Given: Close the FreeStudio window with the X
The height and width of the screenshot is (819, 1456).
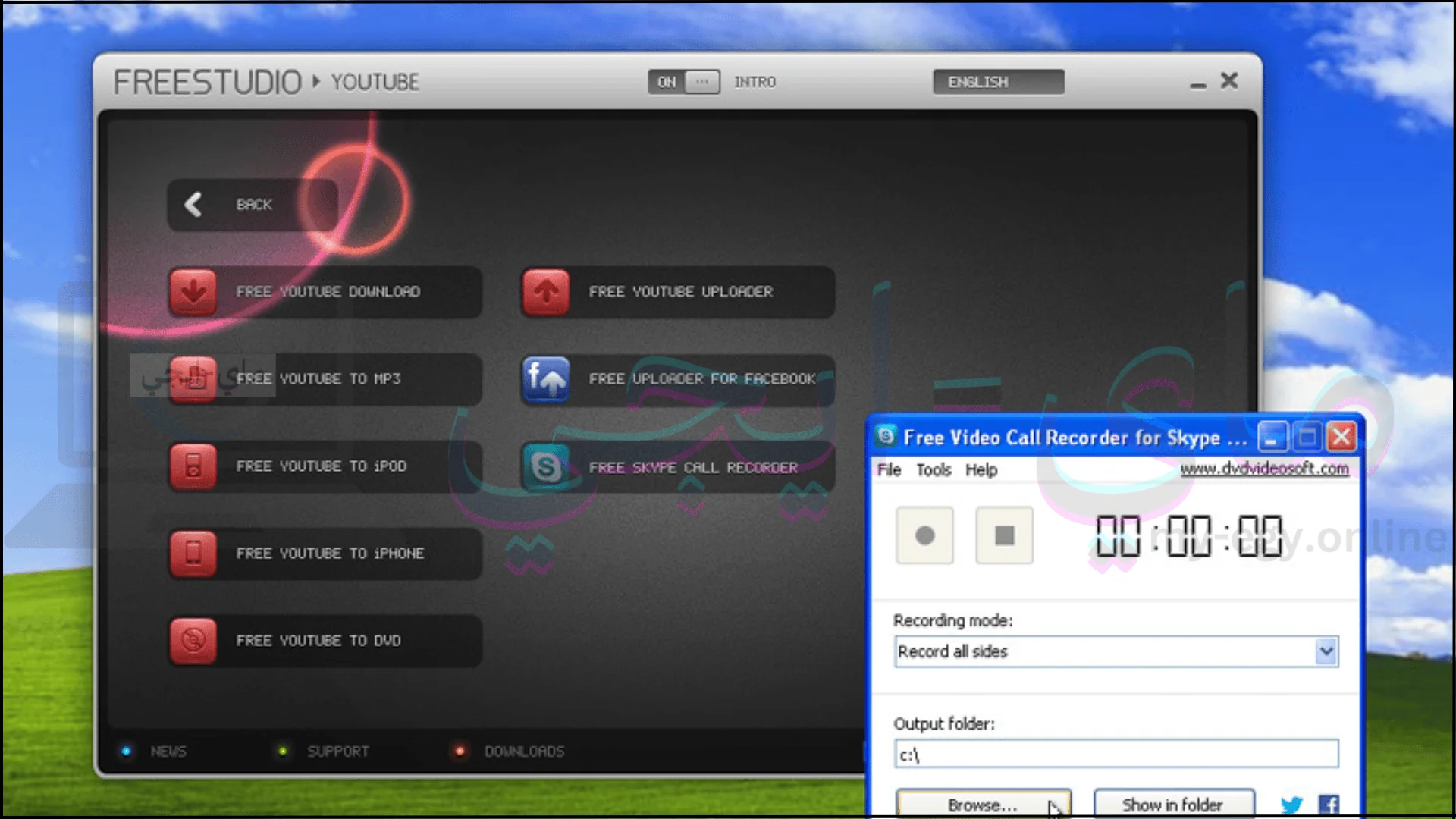Looking at the screenshot, I should (1229, 80).
